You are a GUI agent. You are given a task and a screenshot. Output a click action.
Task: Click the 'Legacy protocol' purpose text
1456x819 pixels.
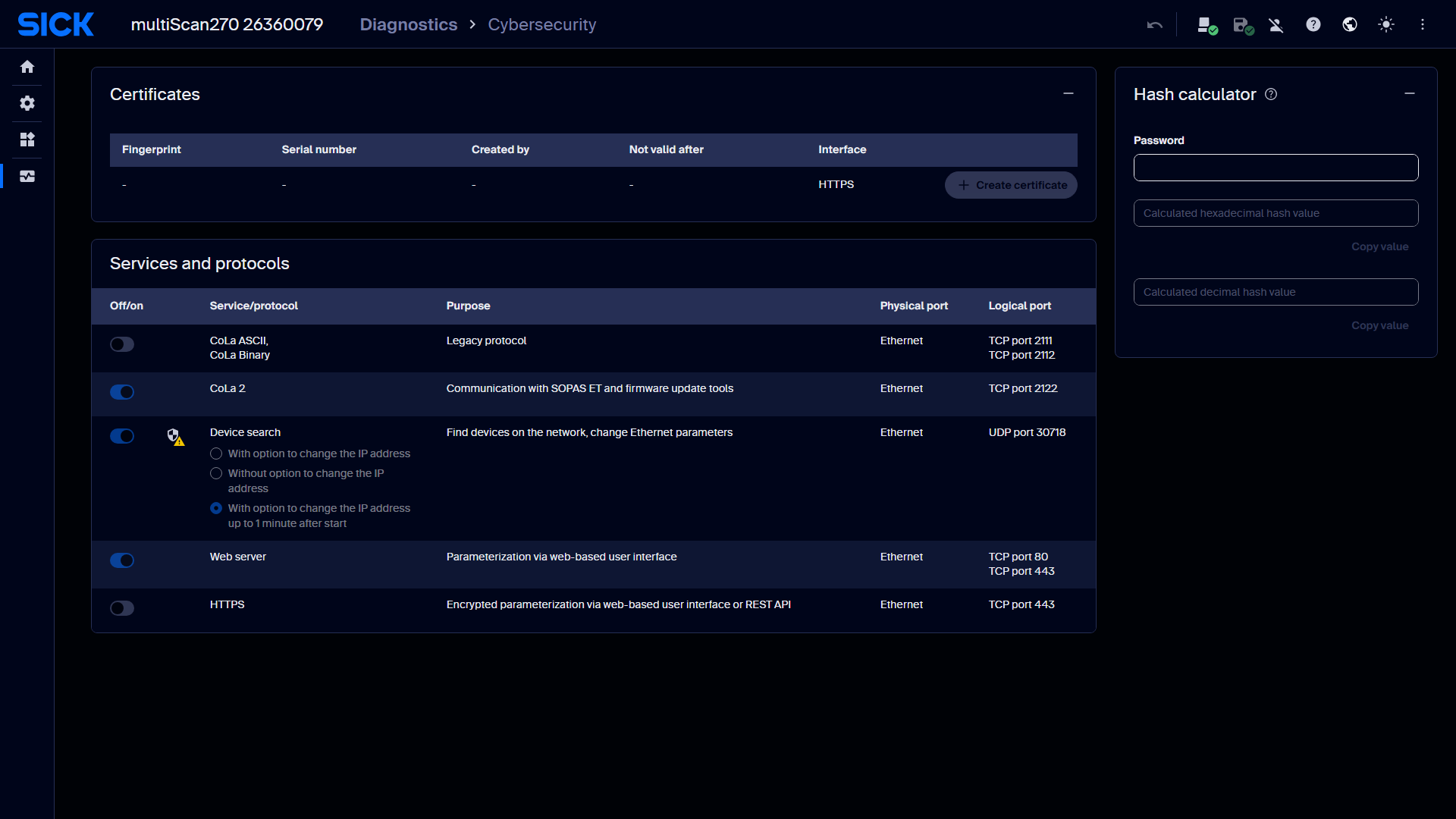coord(486,340)
